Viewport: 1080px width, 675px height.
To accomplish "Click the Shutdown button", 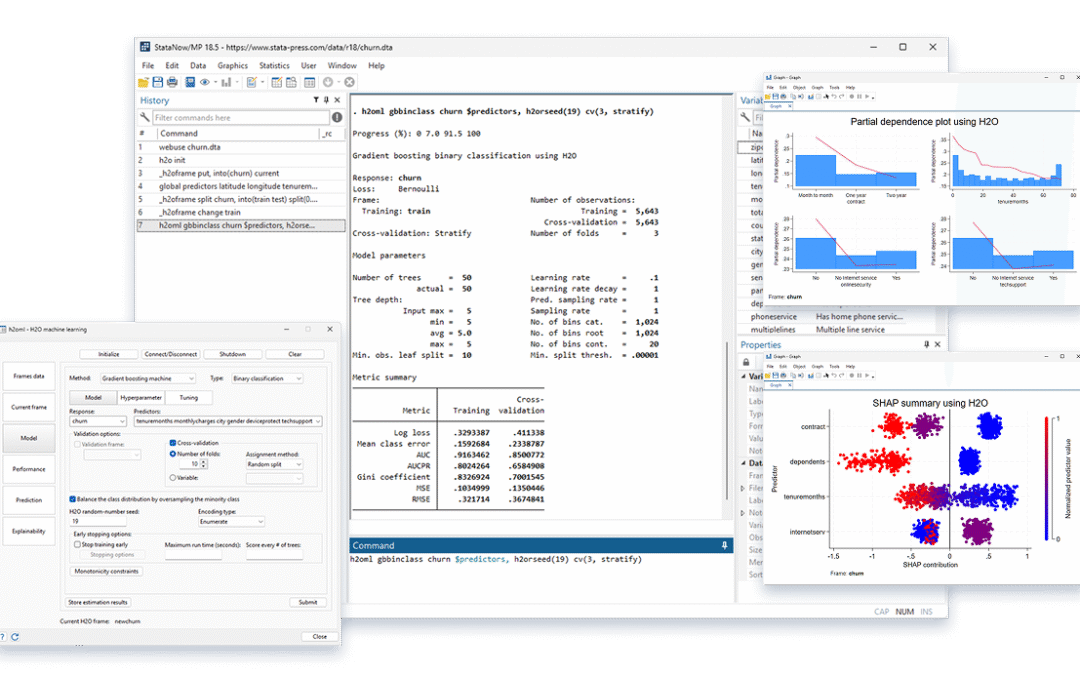I will (233, 354).
